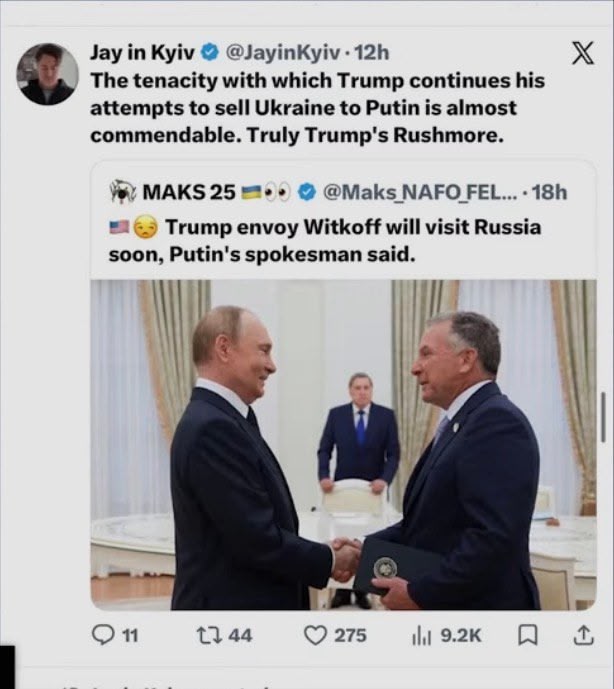The width and height of the screenshot is (614, 689).
Task: Click MAKS 25 display name
Action: click(189, 192)
